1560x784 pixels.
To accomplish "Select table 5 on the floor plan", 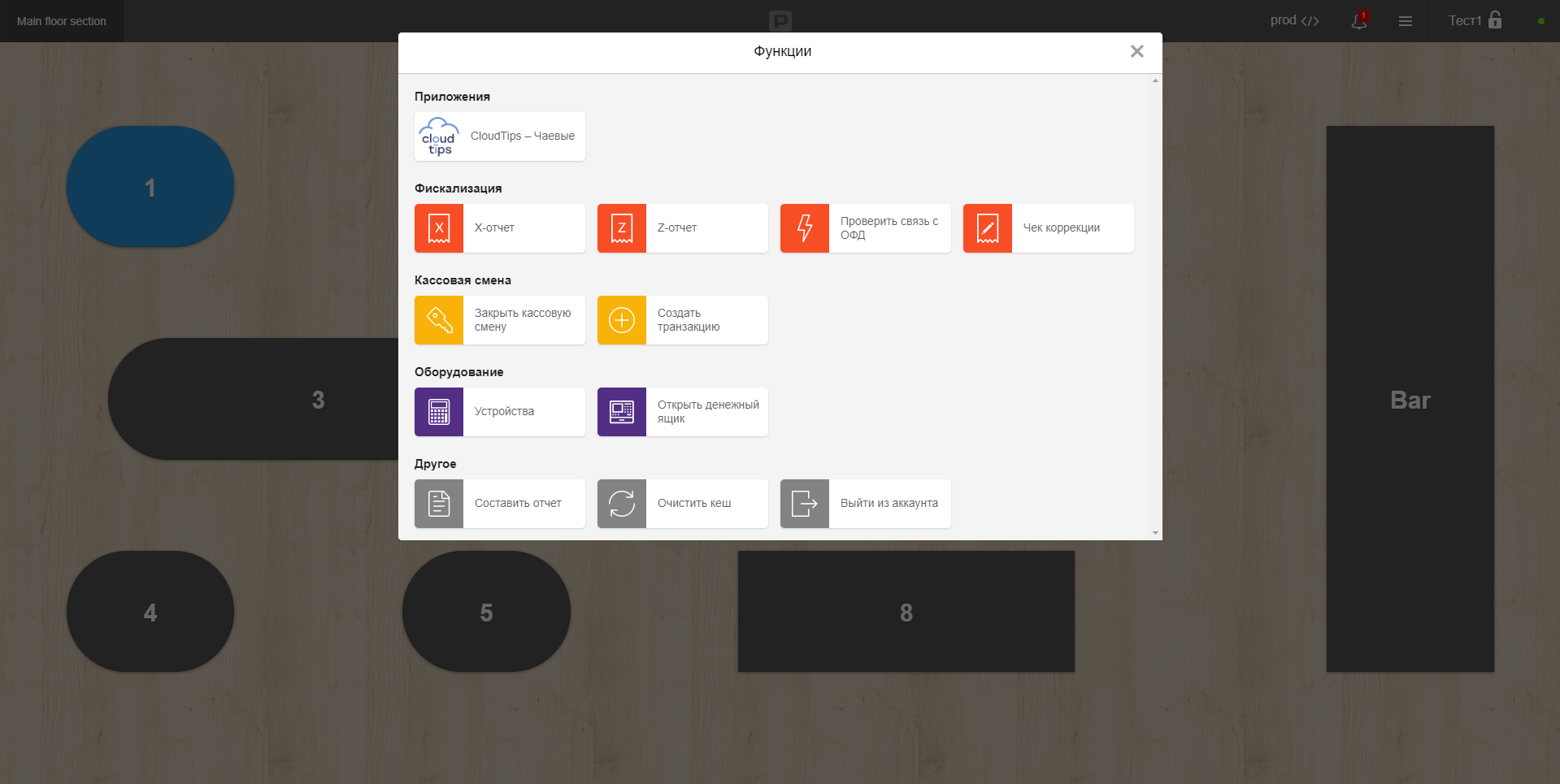I will pos(485,612).
